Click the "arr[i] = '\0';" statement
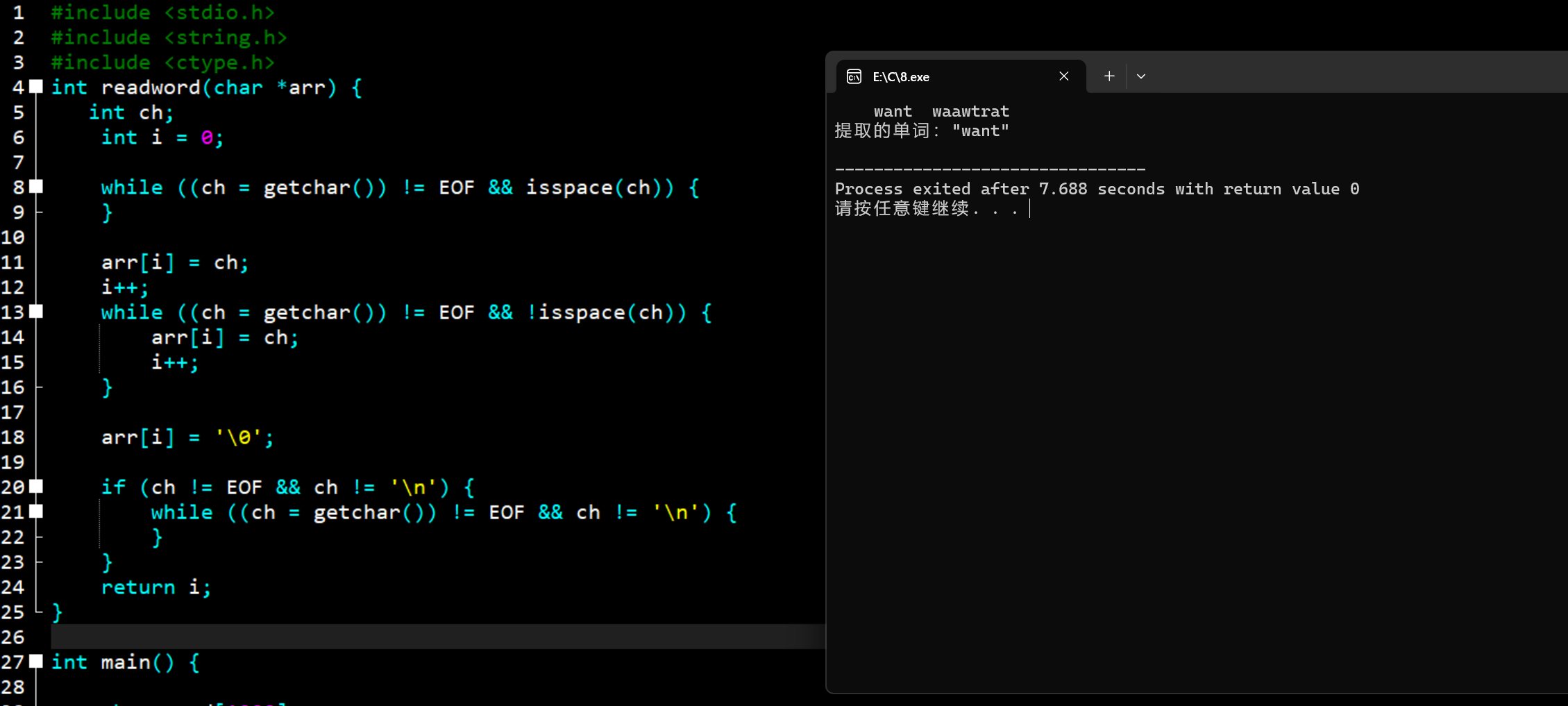Screen dimensions: 1568x706 (x=187, y=437)
